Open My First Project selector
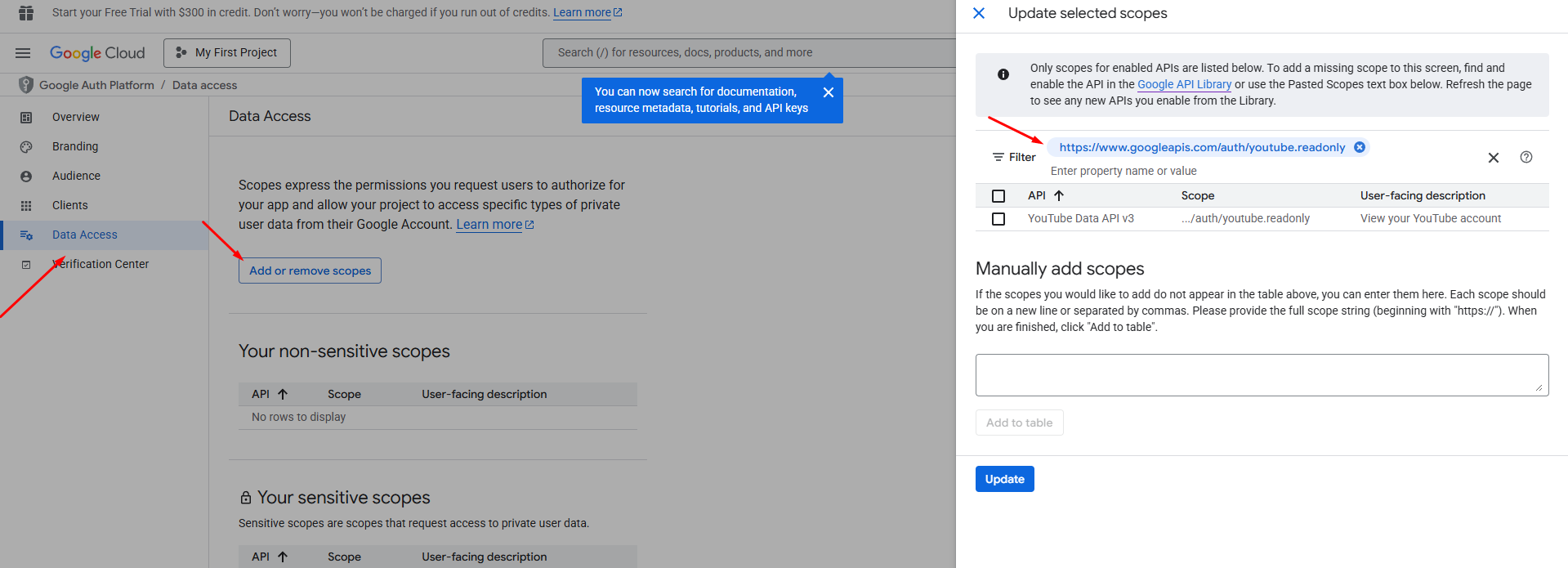 227,53
